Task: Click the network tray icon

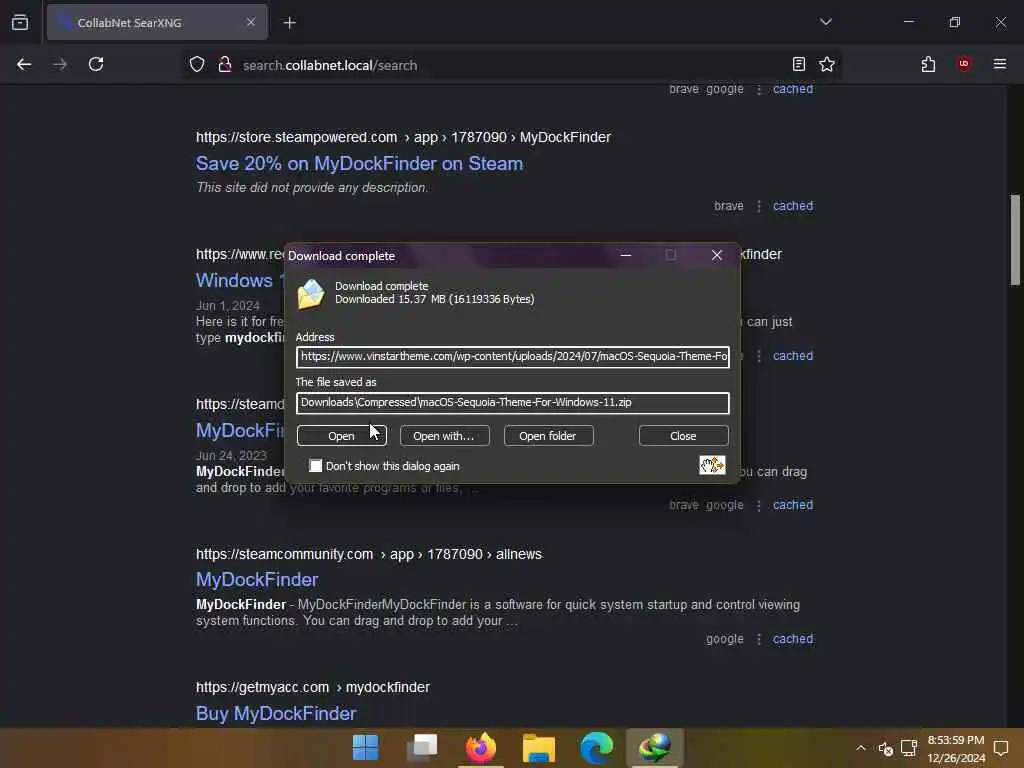Action: click(x=908, y=748)
